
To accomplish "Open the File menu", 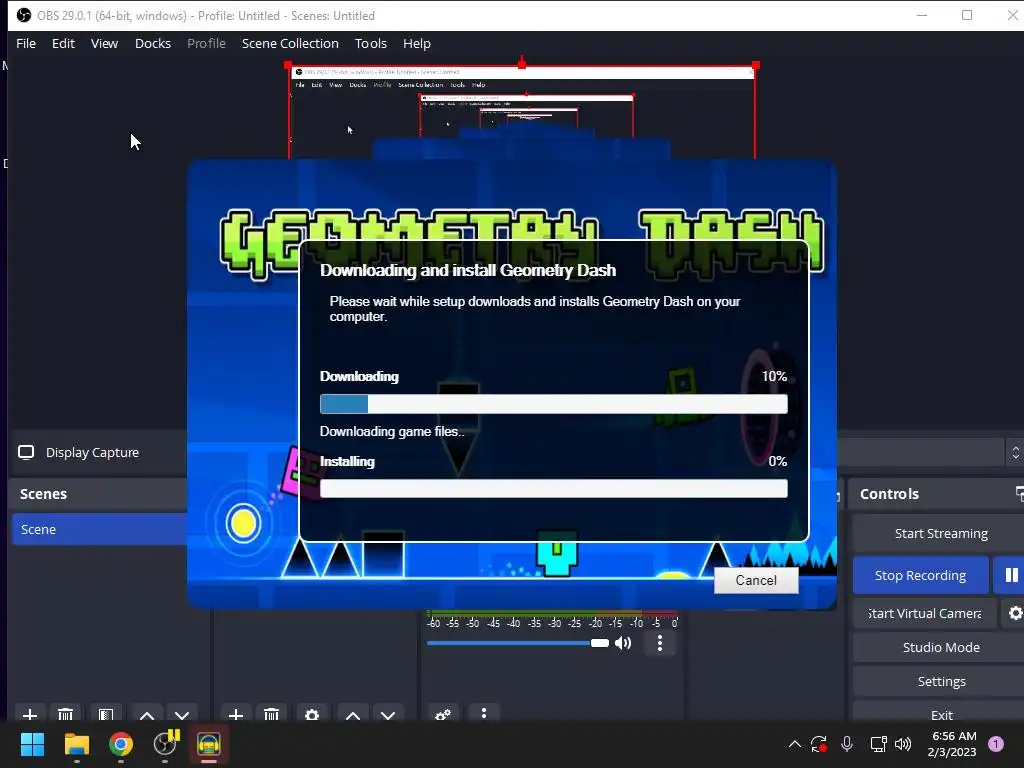I will pos(26,43).
